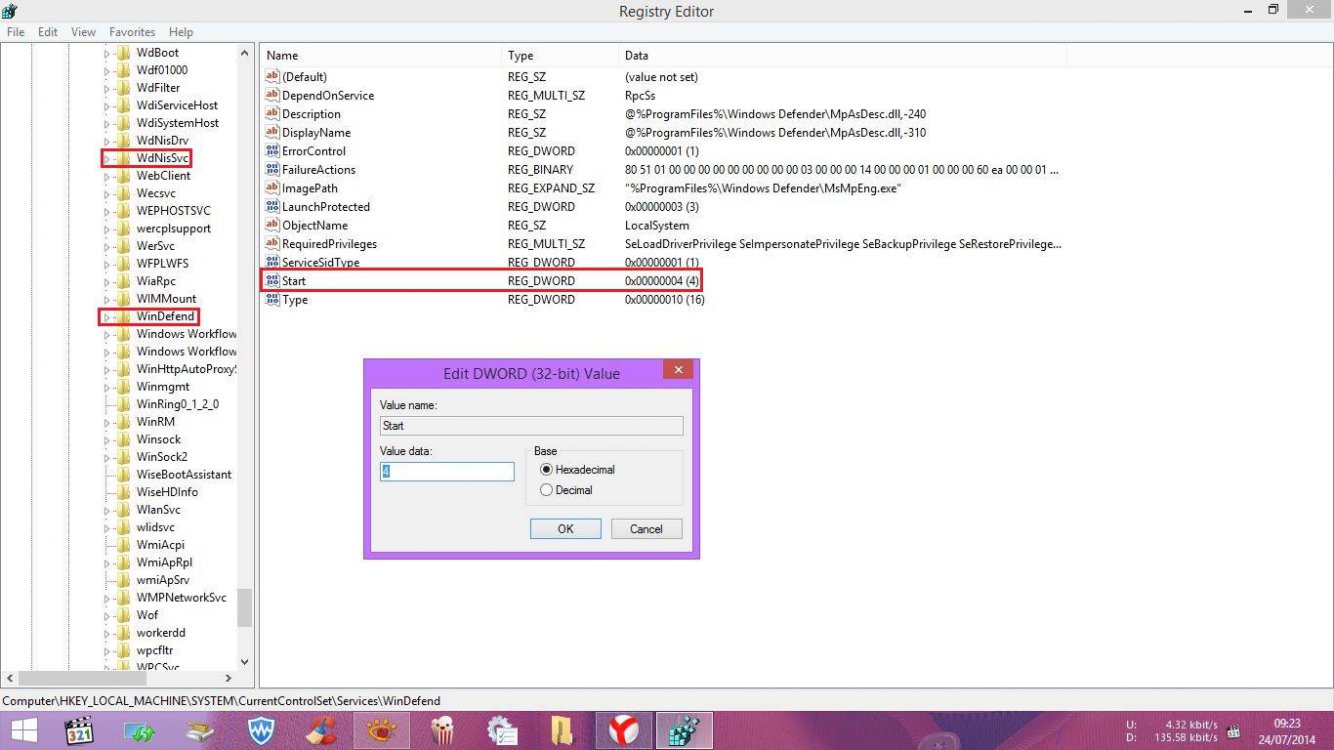Screen dimensions: 1334x750
Task: Click the icon of the (Default) value
Action: [x=271, y=77]
